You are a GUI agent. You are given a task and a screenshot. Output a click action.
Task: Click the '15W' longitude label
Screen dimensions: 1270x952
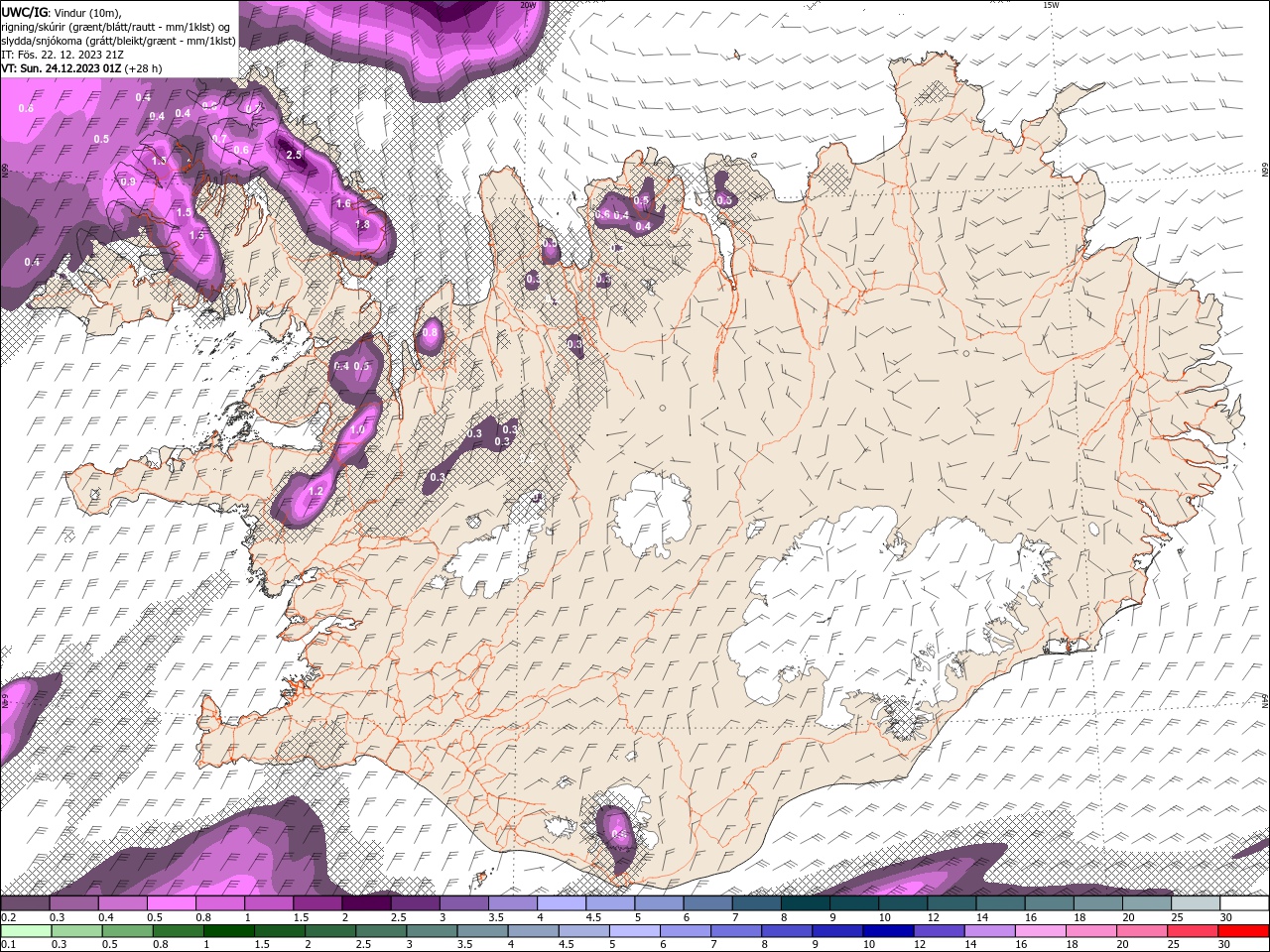tap(1052, 4)
